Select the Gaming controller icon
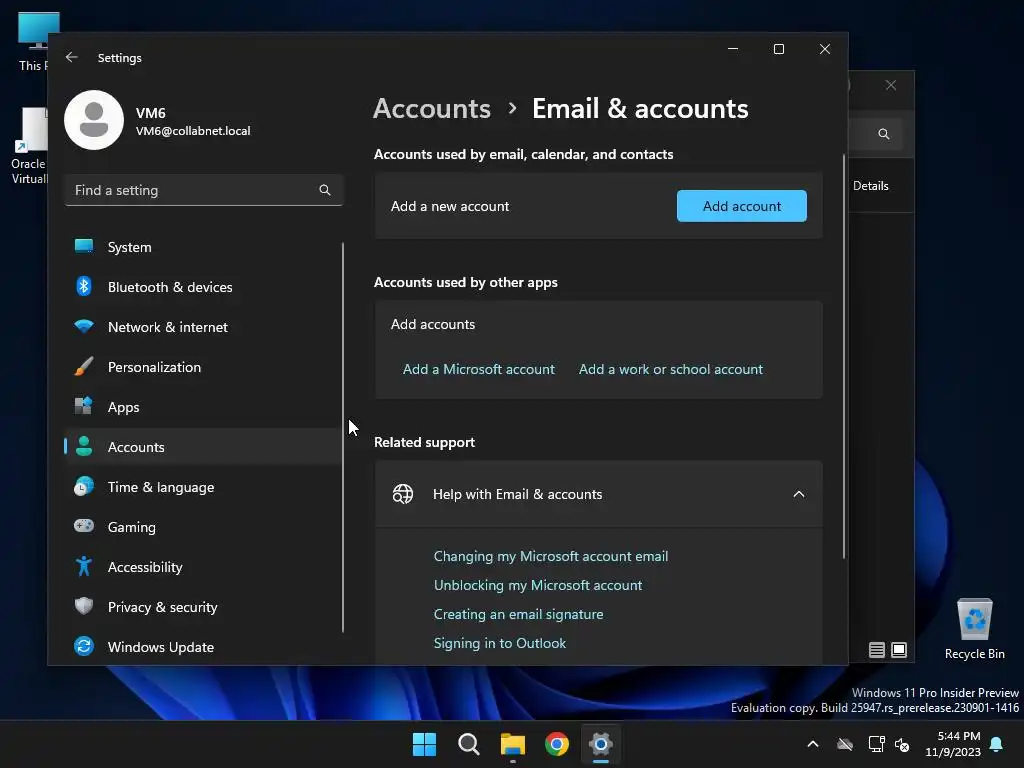 tap(84, 526)
